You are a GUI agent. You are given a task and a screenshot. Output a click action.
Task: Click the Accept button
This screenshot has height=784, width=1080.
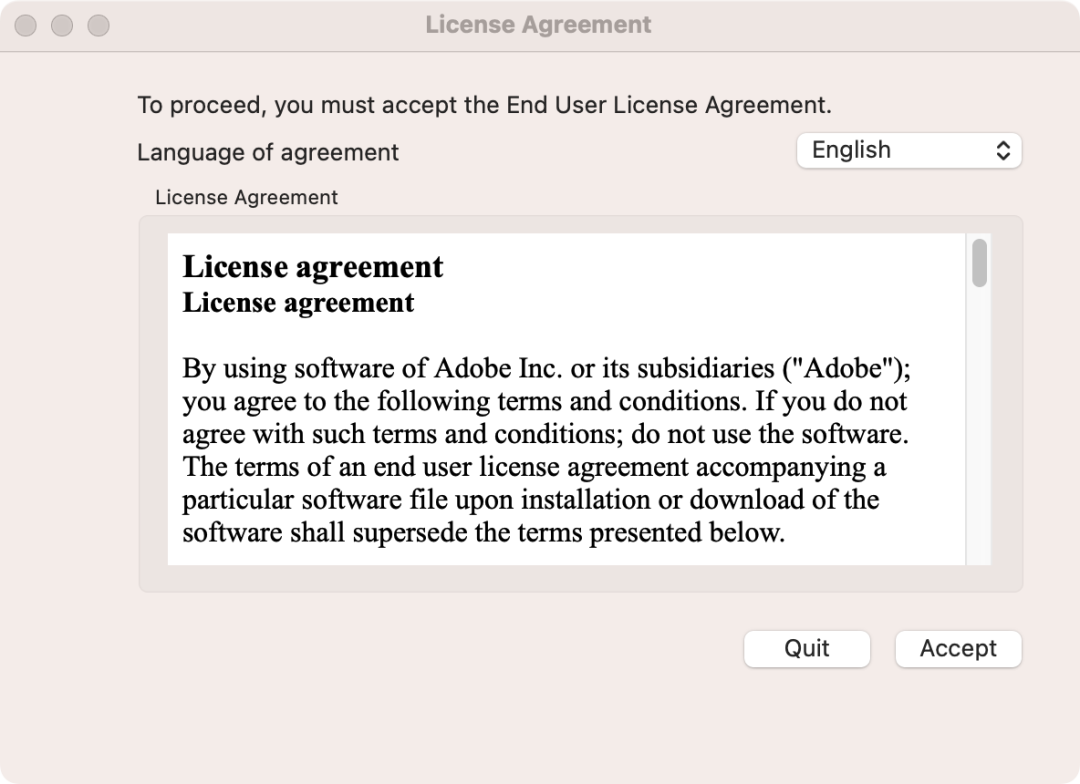pyautogui.click(x=957, y=649)
